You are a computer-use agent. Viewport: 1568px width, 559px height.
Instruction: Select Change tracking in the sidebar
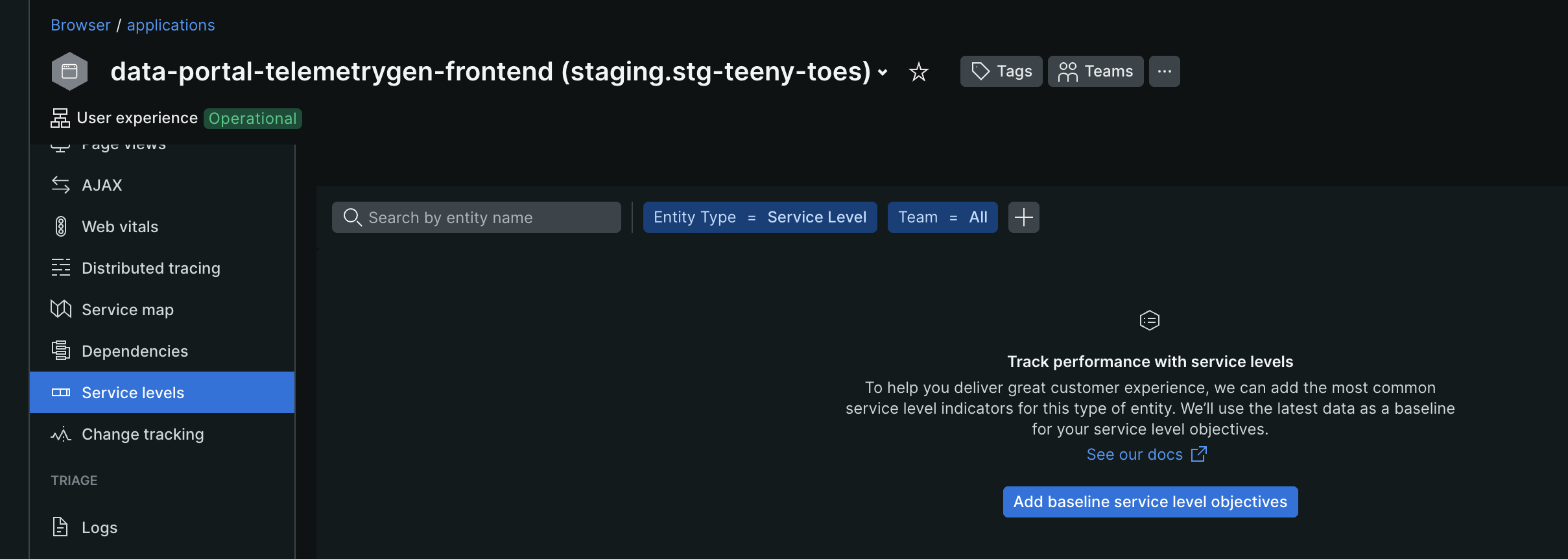[143, 434]
